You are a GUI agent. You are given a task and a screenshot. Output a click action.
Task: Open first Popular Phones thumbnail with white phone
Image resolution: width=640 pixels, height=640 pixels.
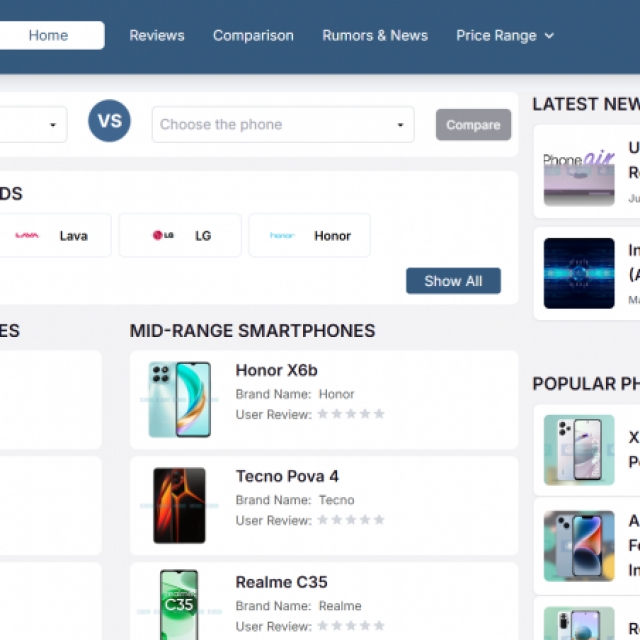pos(579,450)
